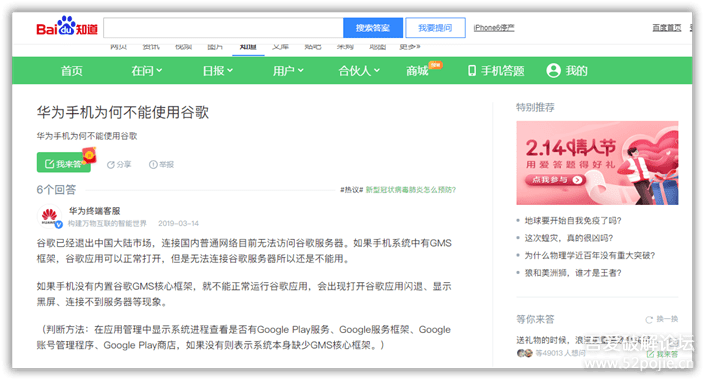This screenshot has width=704, height=380.
Task: Expand the 合伙人 dropdown menu
Action: (x=359, y=71)
